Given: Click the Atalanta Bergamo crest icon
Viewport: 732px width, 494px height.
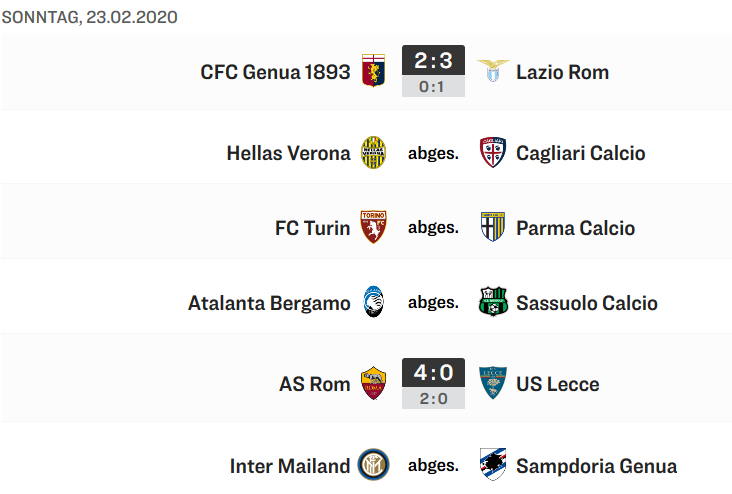Looking at the screenshot, I should click(x=374, y=303).
